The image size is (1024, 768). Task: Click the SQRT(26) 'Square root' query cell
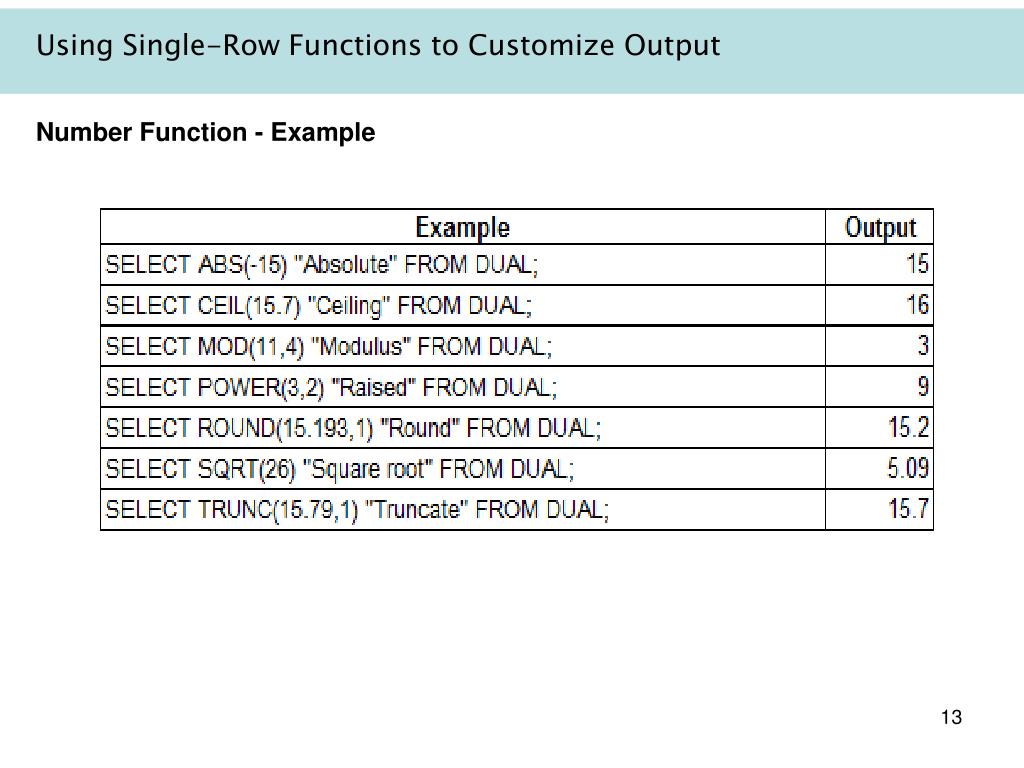(462, 469)
